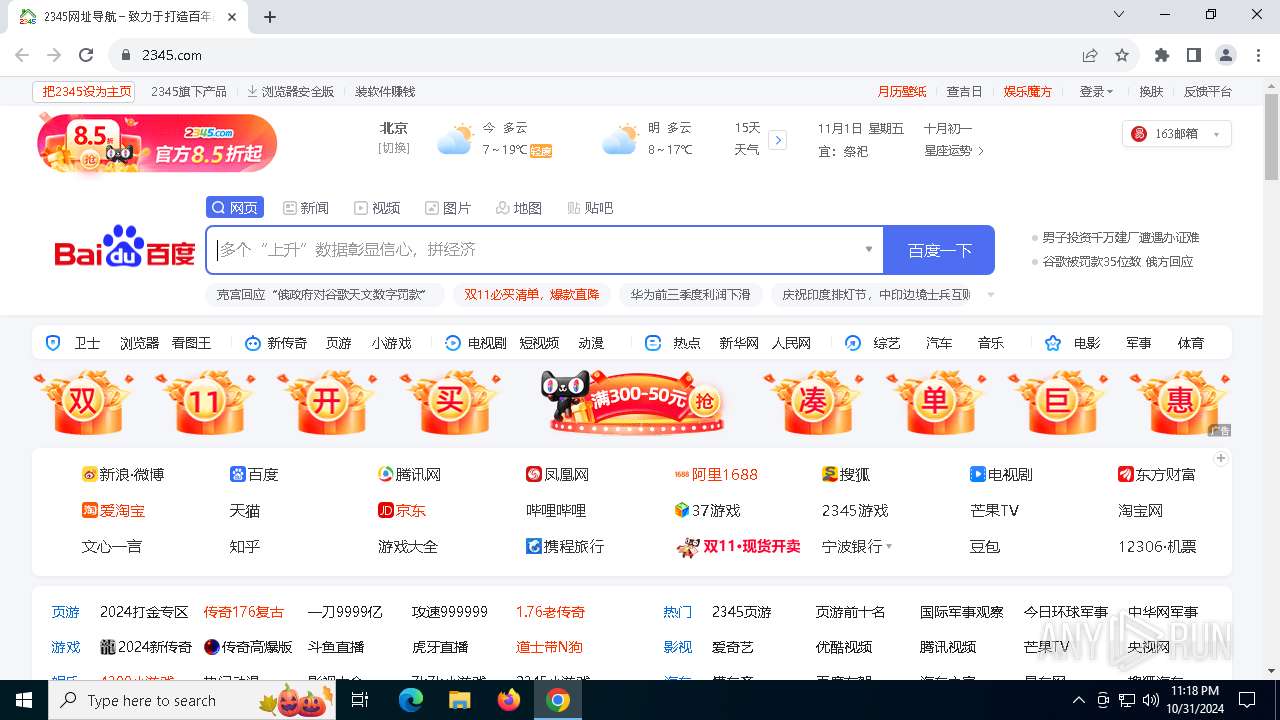
Task: Select the 地图 search tab
Action: (x=519, y=208)
